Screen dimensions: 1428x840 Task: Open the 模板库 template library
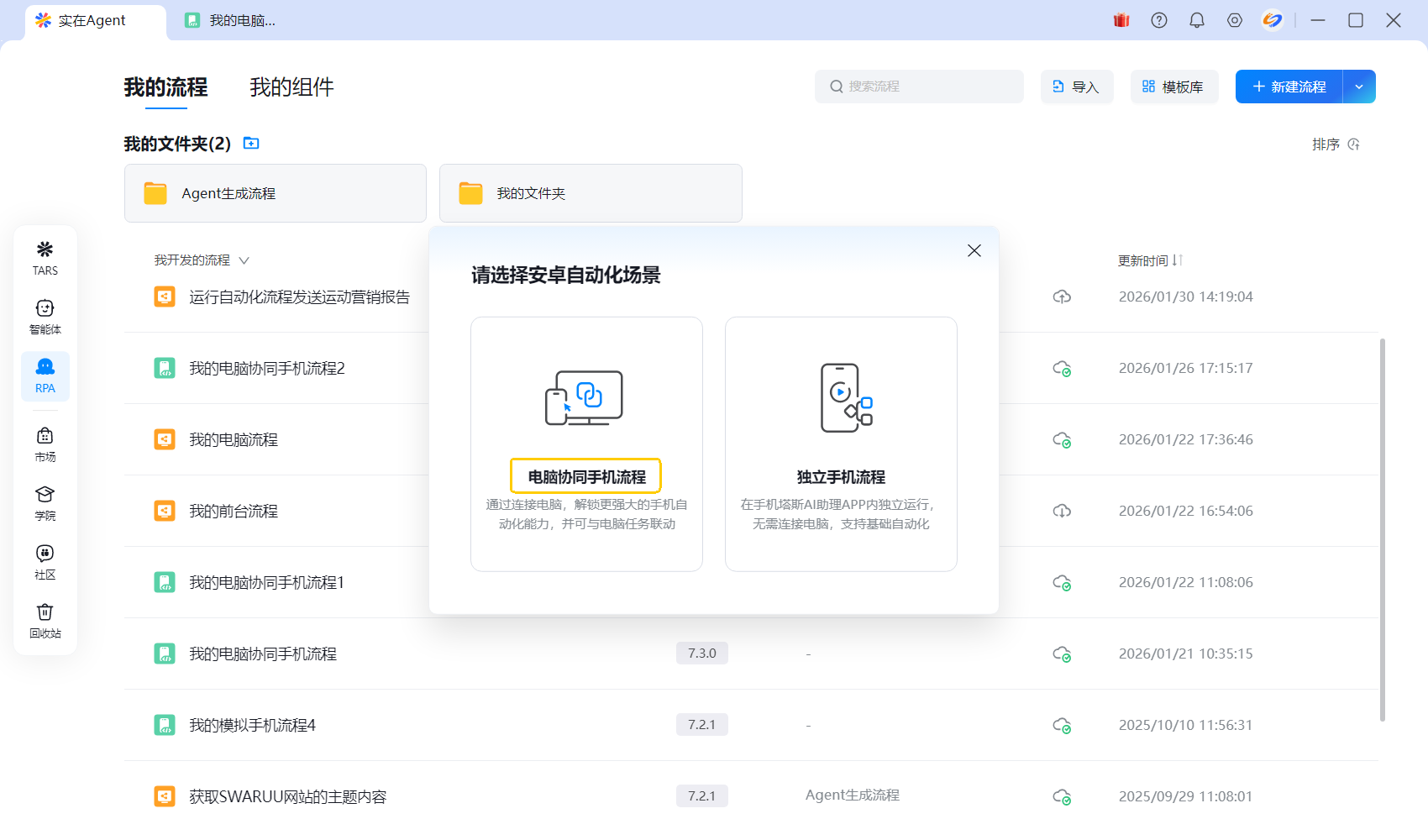(1173, 87)
